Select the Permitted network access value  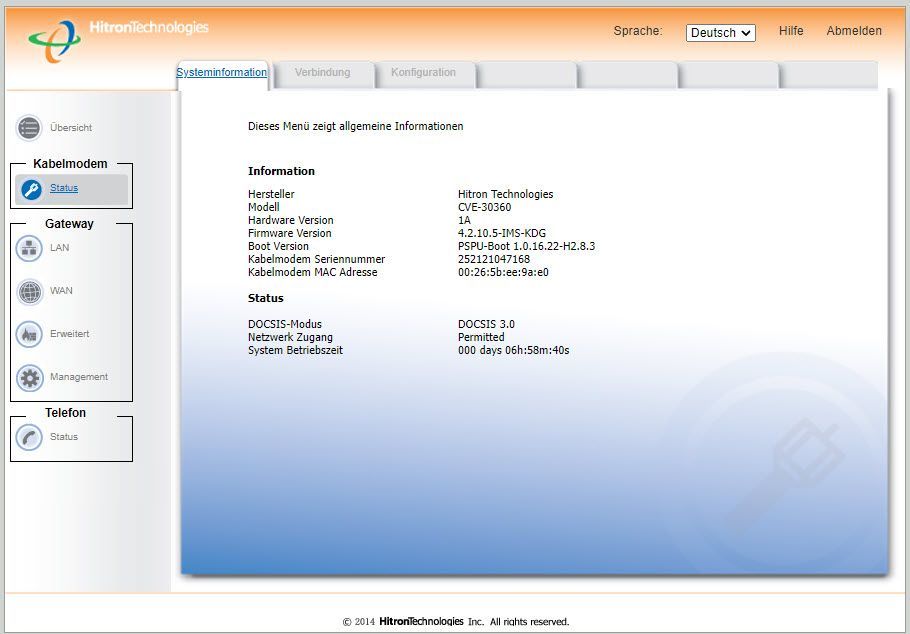click(x=481, y=337)
